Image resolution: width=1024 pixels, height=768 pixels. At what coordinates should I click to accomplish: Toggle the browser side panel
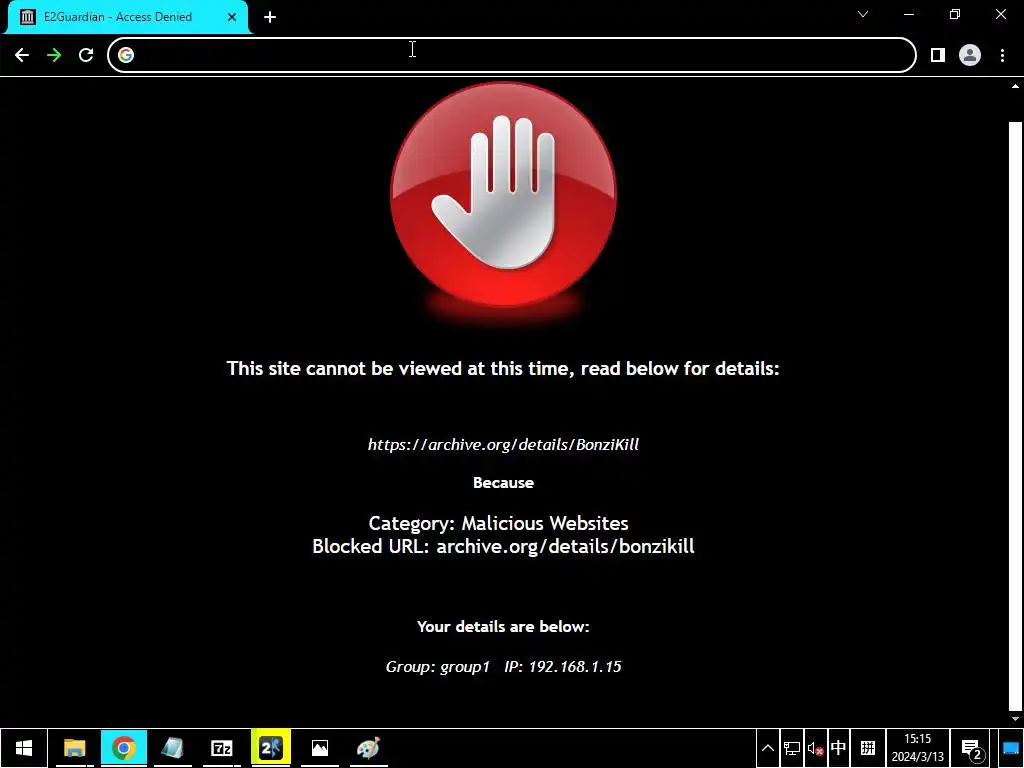938,55
